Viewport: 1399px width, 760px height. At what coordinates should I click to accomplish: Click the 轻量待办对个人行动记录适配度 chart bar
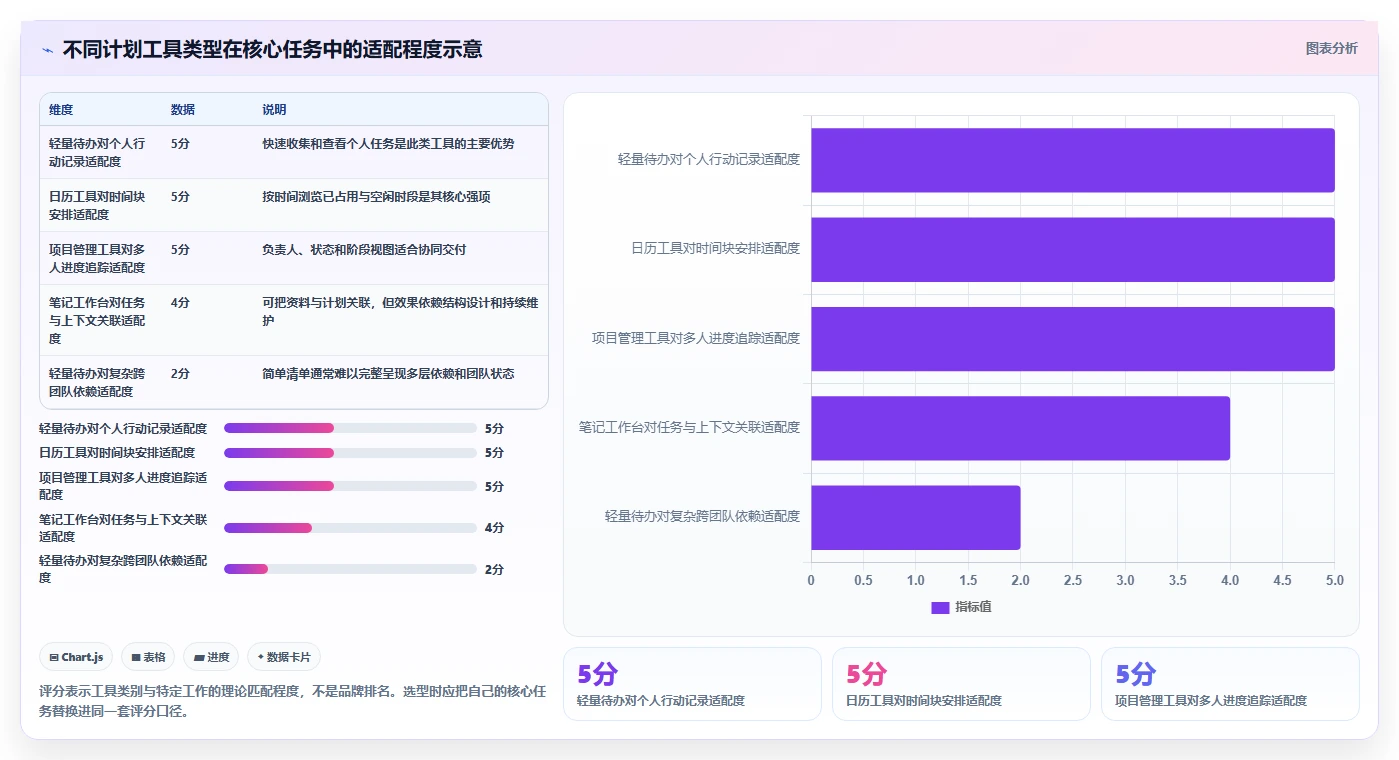click(1072, 160)
